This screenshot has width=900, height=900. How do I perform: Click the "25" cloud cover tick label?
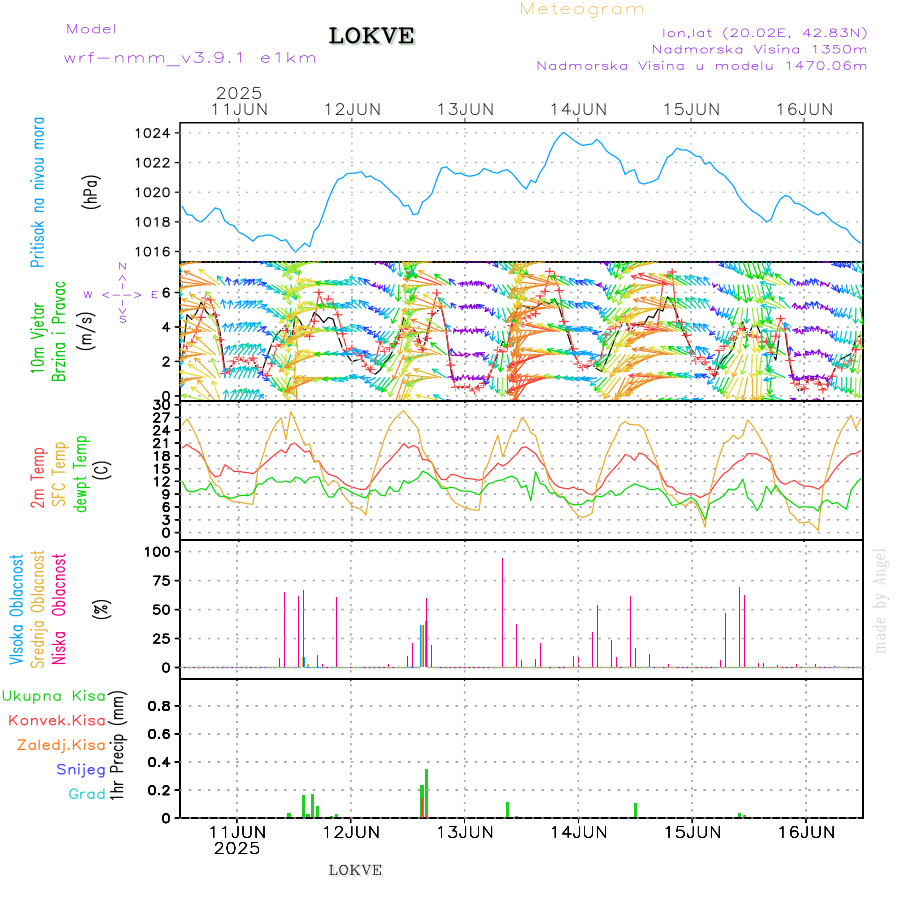162,639
